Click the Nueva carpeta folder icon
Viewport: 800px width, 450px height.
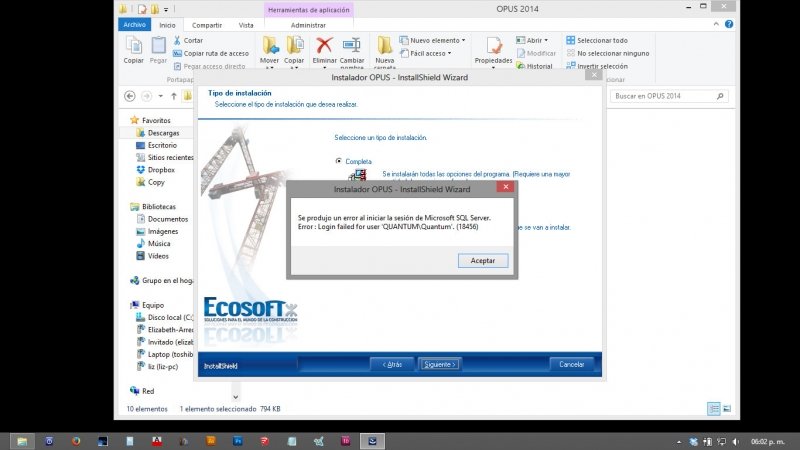coord(385,46)
